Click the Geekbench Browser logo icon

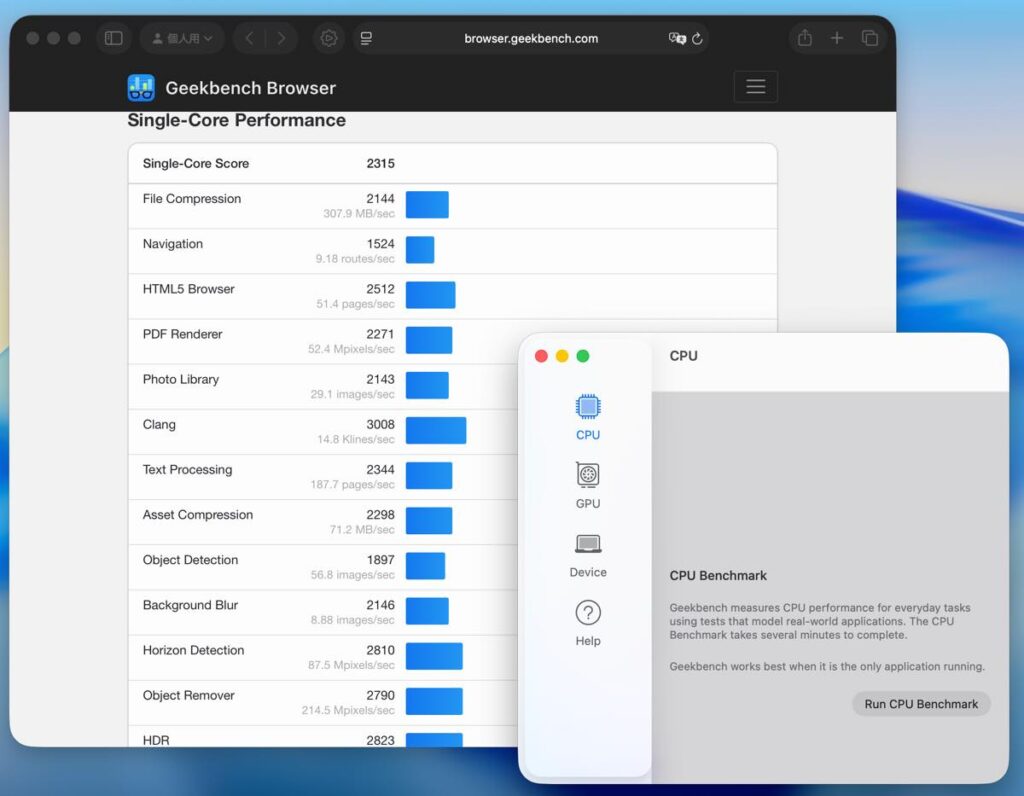click(x=141, y=88)
